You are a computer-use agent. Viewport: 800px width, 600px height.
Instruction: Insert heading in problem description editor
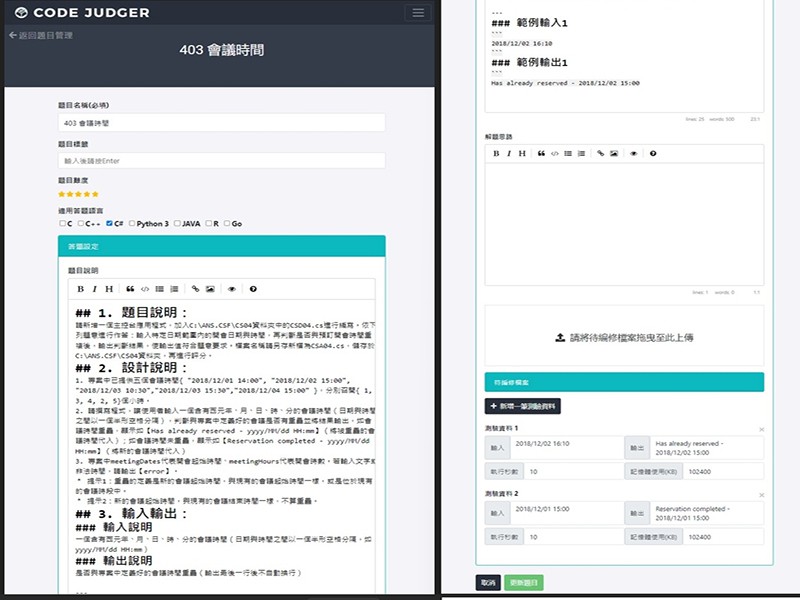click(109, 289)
